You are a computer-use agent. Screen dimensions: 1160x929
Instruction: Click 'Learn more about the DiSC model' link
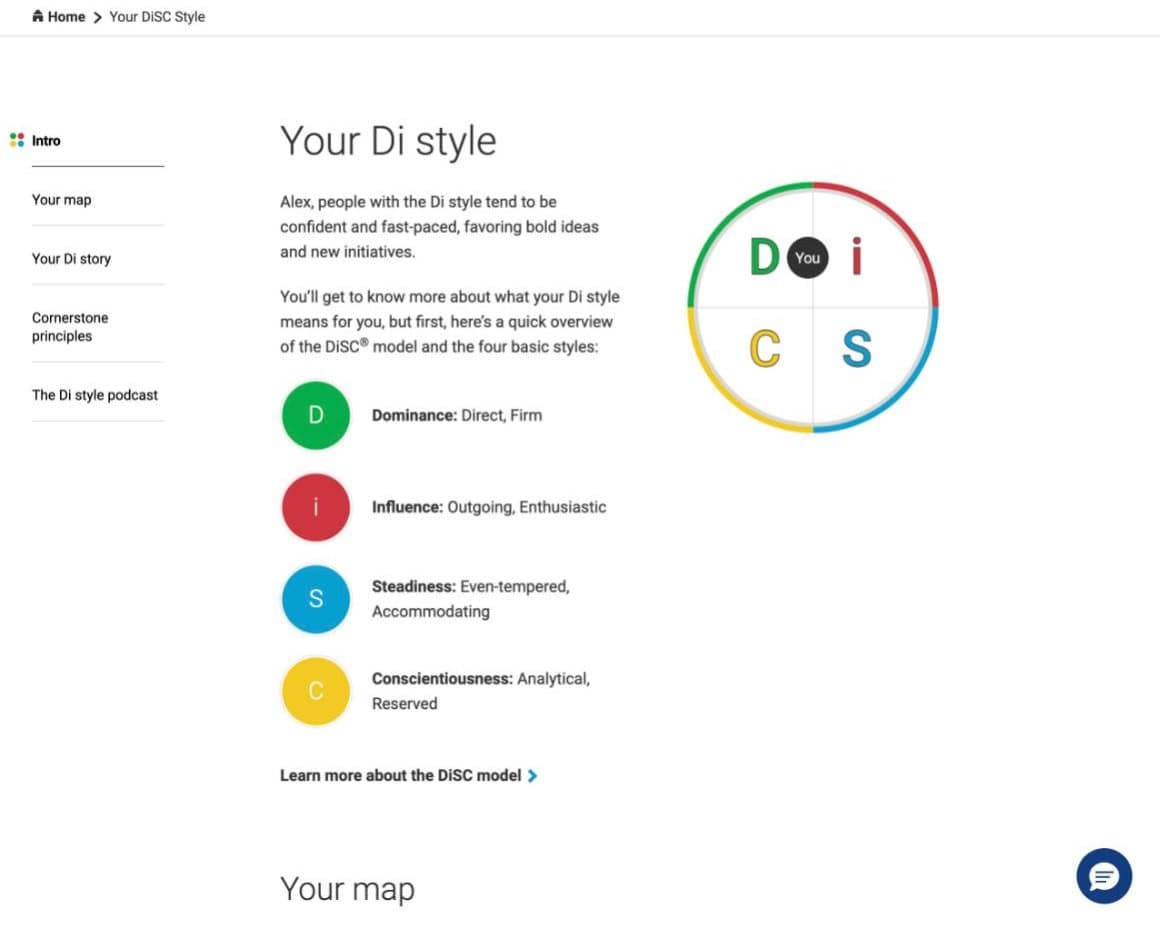point(400,775)
